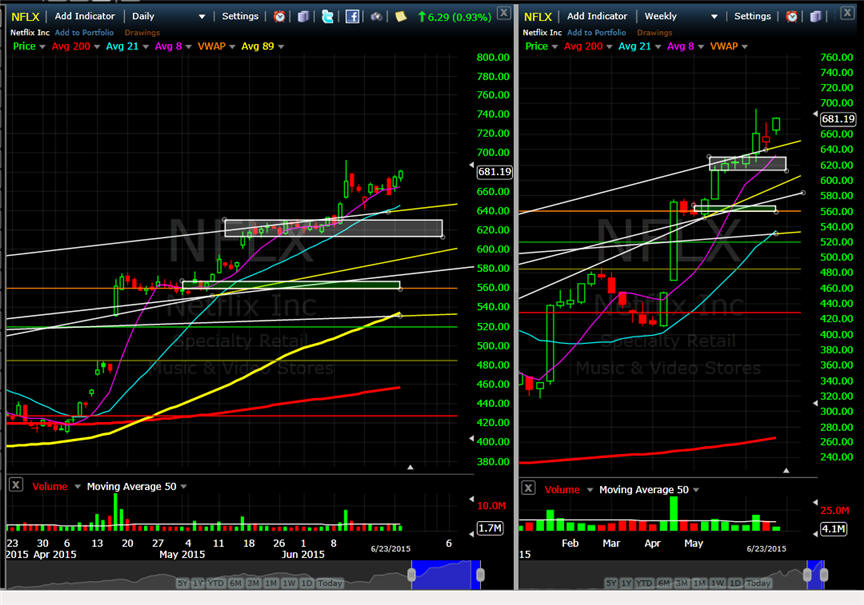The width and height of the screenshot is (864, 605).
Task: Expand Avg 21 options on Daily chart
Action: click(146, 47)
